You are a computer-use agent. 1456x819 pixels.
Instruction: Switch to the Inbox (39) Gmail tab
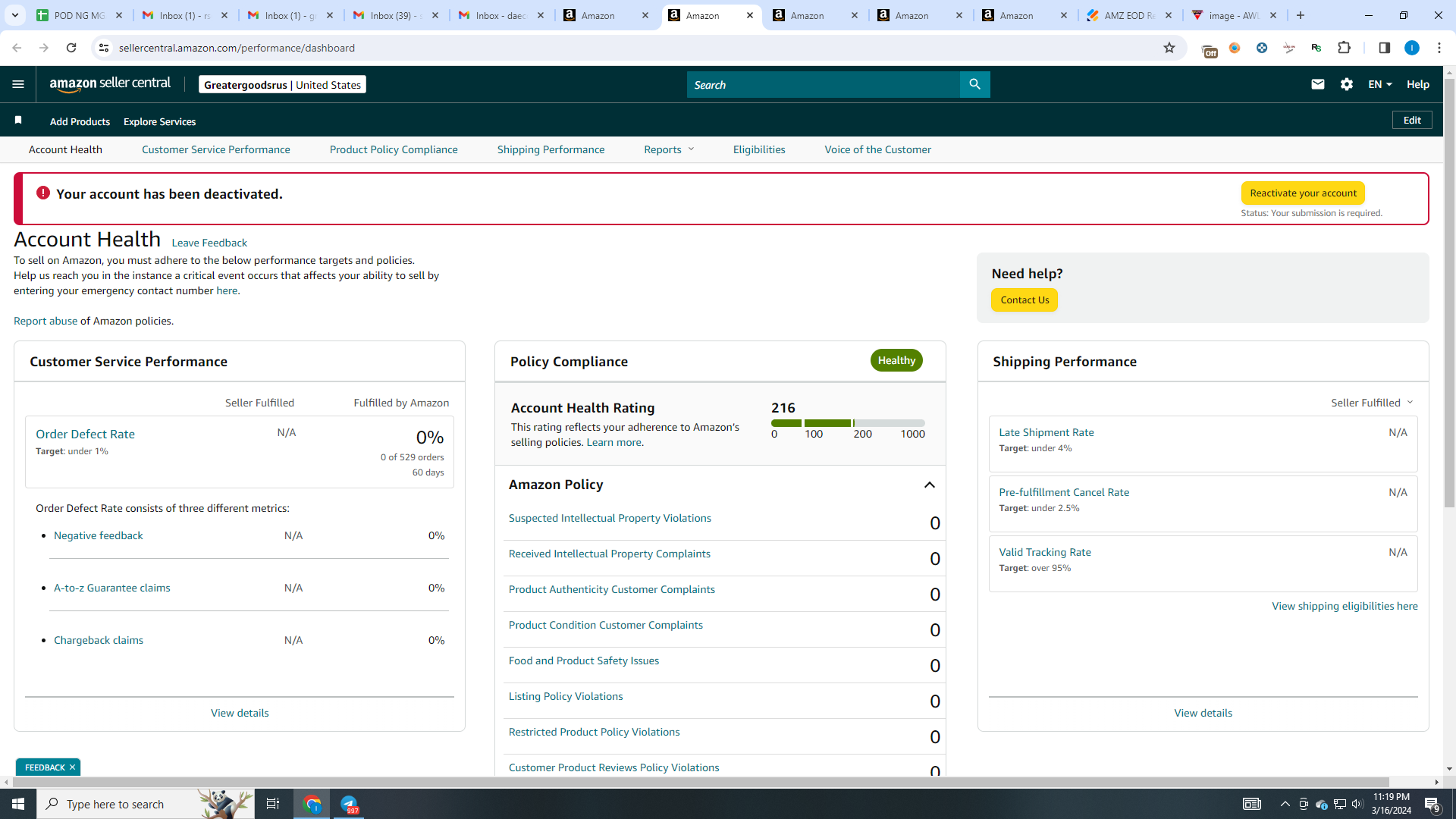(396, 15)
